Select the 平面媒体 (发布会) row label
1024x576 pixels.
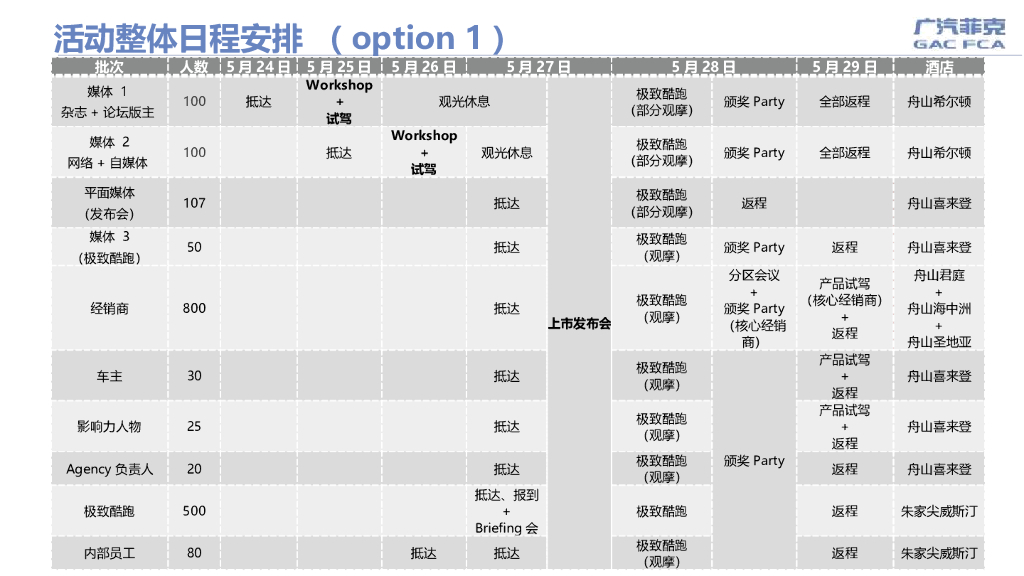(x=109, y=203)
